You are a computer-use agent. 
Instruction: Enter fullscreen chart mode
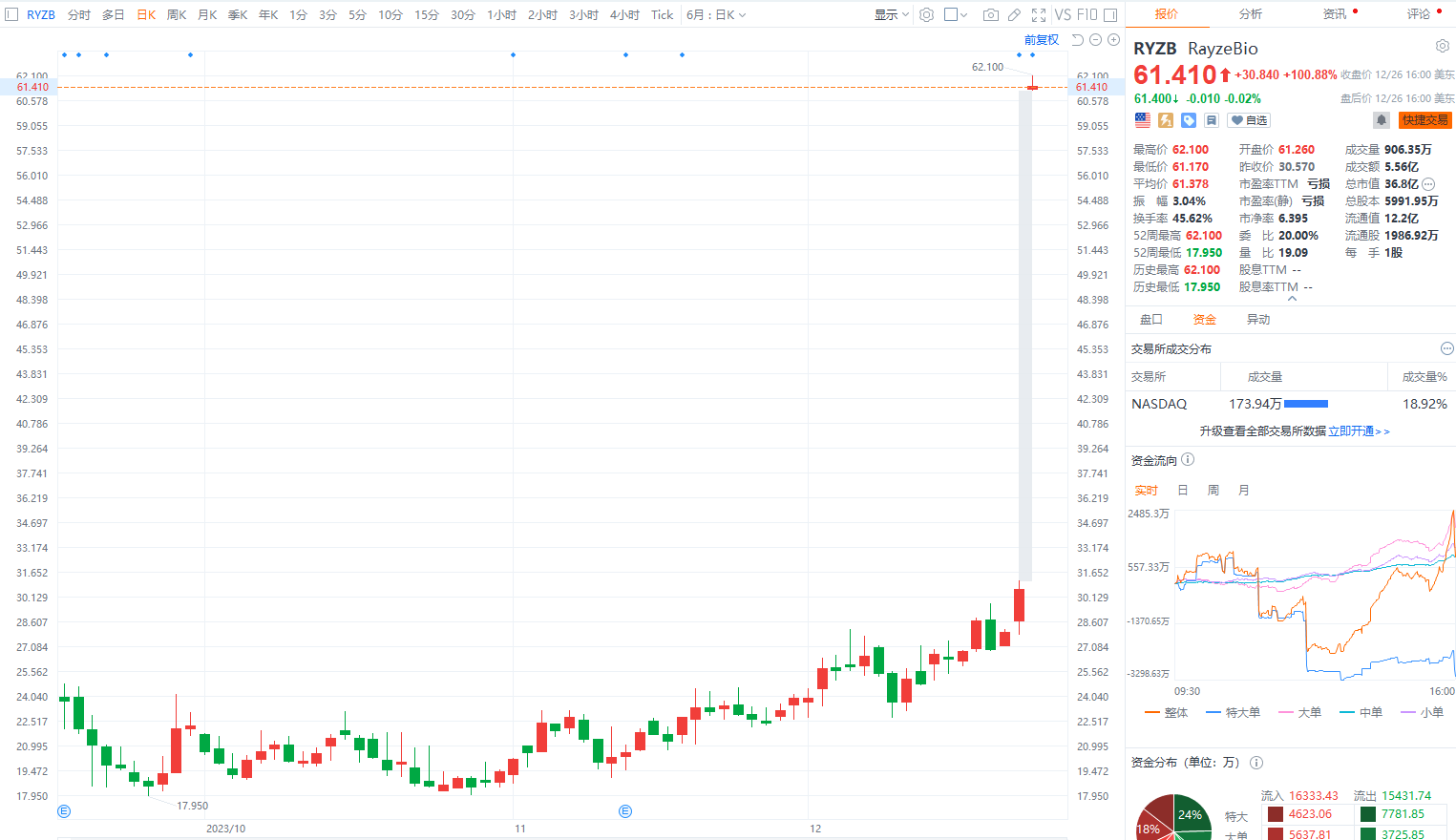(x=1039, y=15)
